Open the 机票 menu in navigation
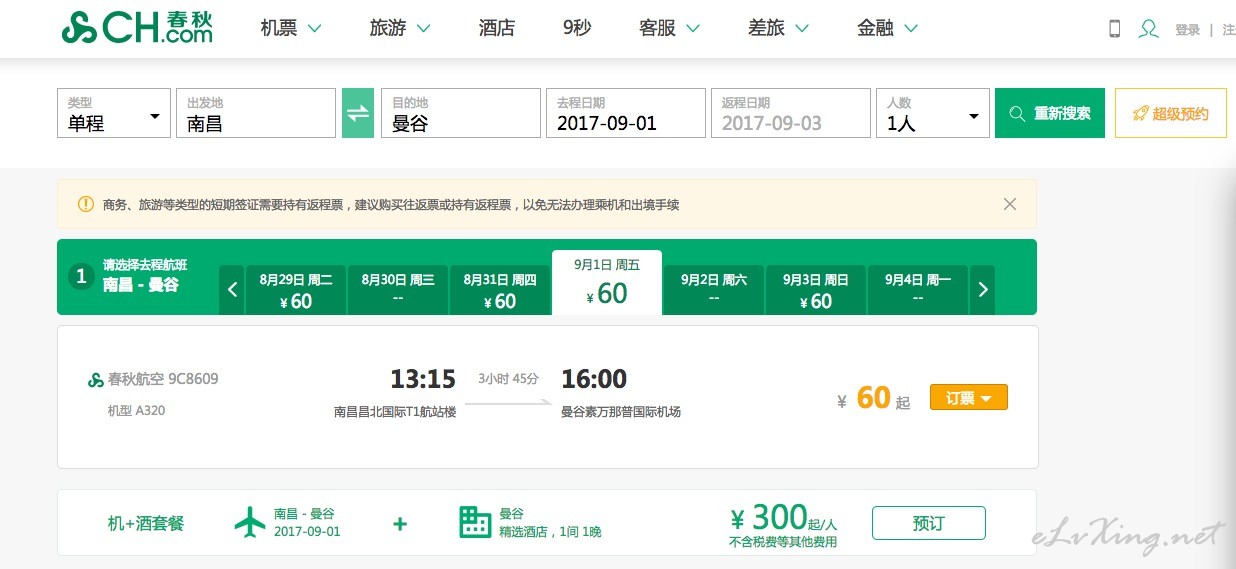Viewport: 1236px width, 569px height. (291, 28)
